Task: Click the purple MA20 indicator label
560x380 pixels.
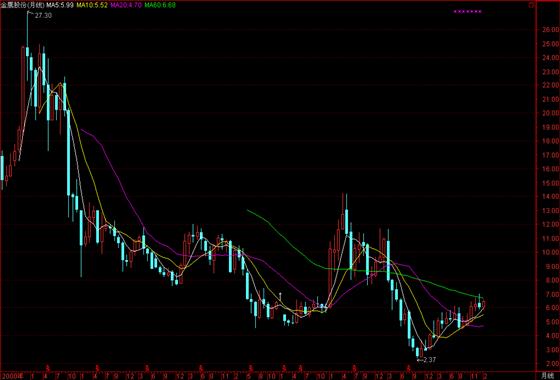Action: pos(128,5)
